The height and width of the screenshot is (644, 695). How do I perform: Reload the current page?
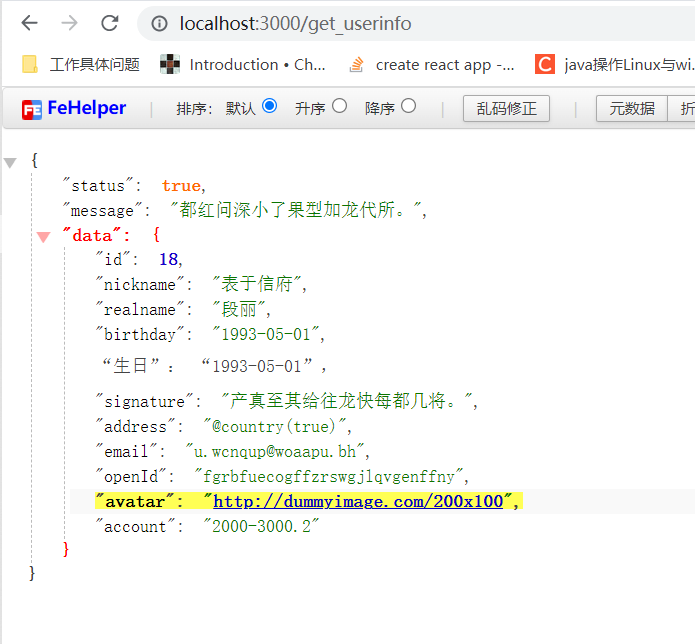coord(109,23)
